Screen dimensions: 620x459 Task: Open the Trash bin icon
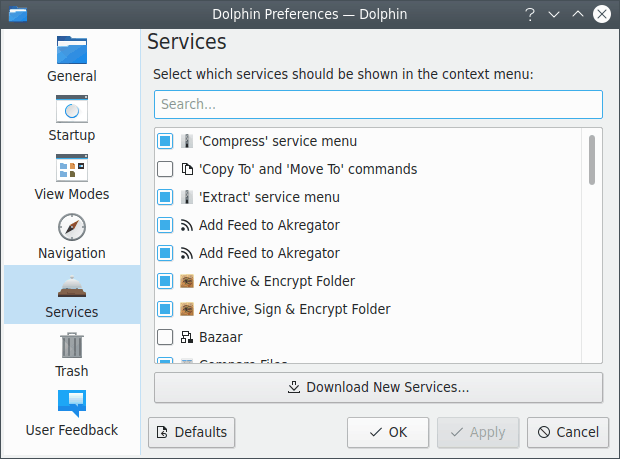point(72,345)
